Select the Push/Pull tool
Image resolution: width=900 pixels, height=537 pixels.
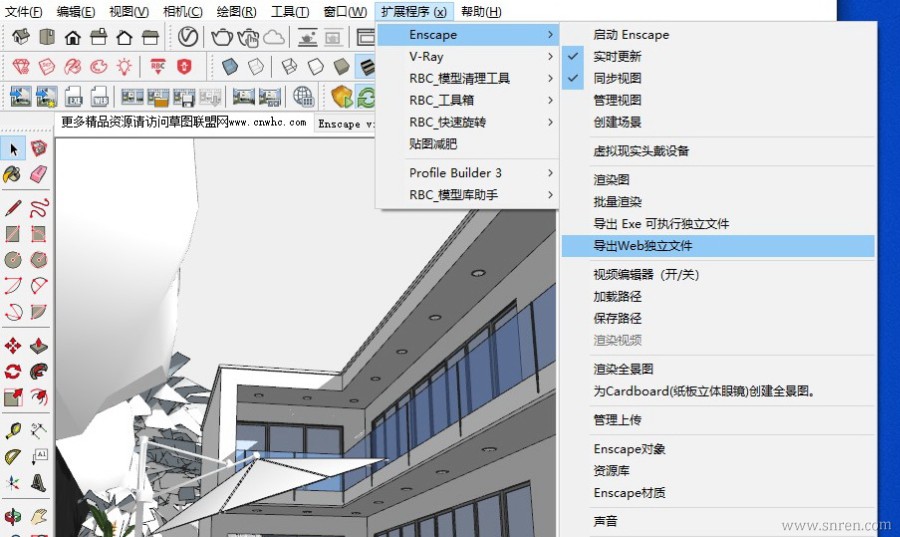[x=38, y=345]
